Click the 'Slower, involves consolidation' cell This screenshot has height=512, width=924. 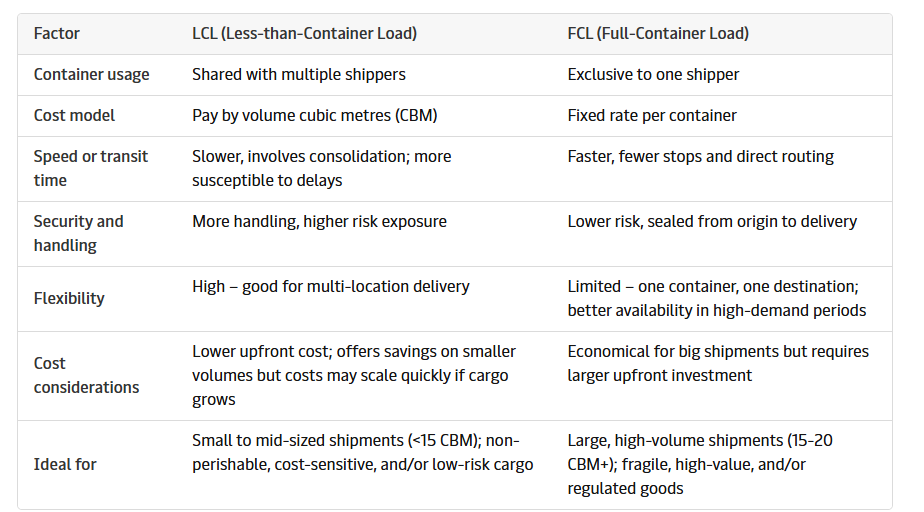click(x=321, y=168)
